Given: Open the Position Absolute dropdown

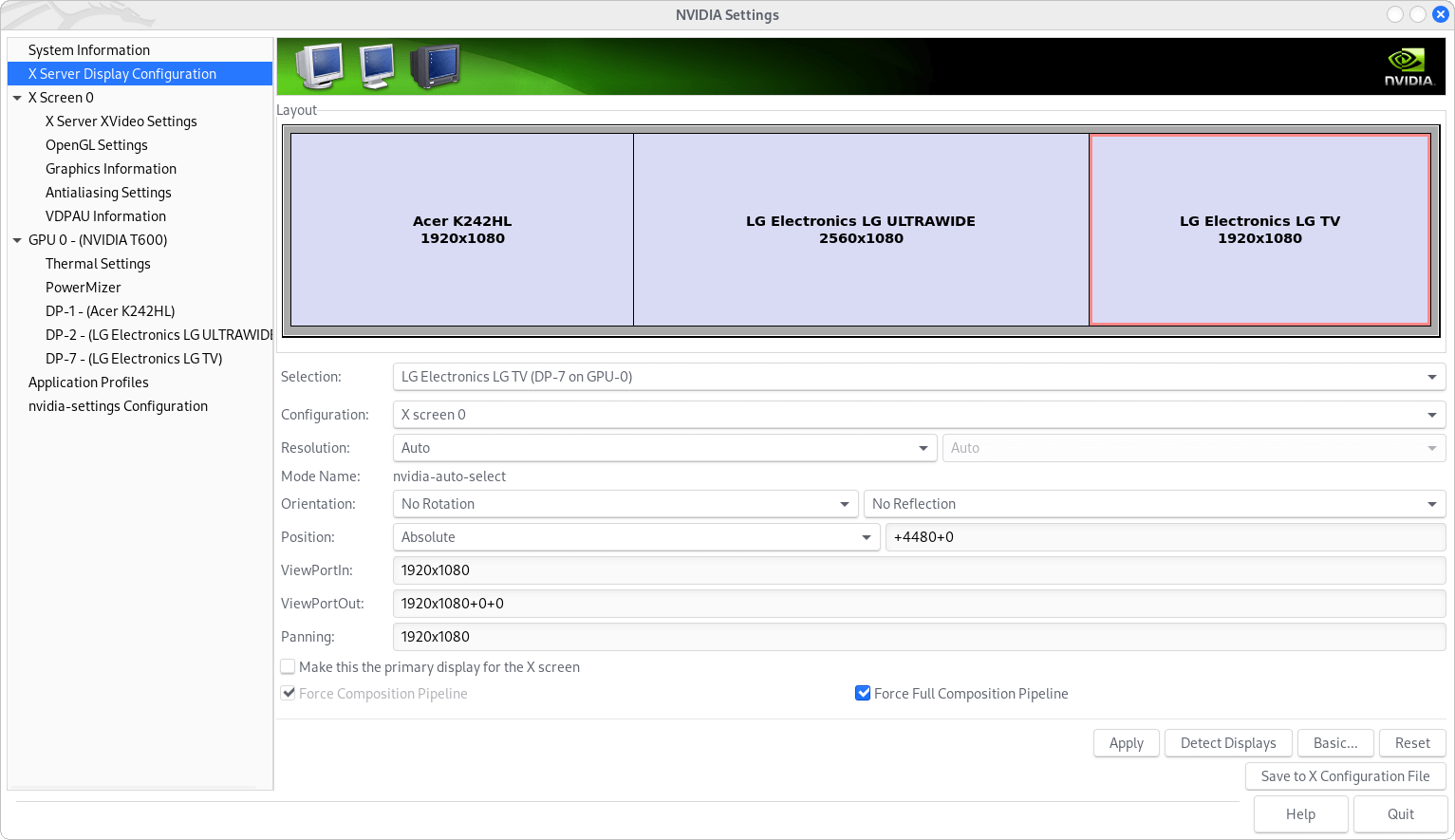Looking at the screenshot, I should (x=636, y=537).
